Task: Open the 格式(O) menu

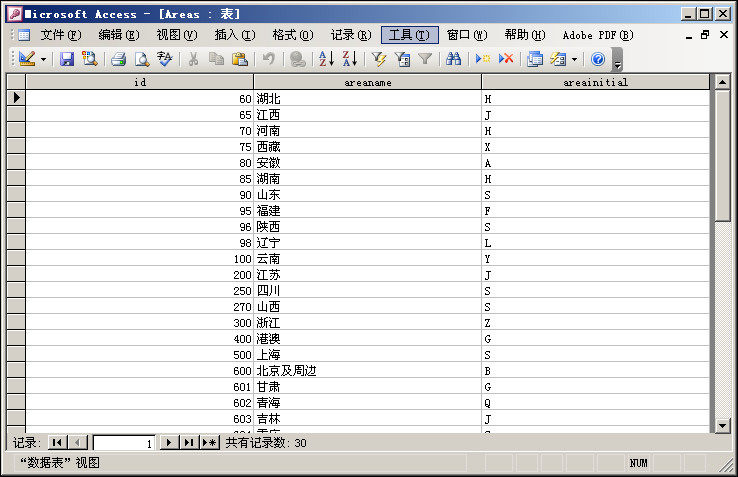Action: (293, 35)
